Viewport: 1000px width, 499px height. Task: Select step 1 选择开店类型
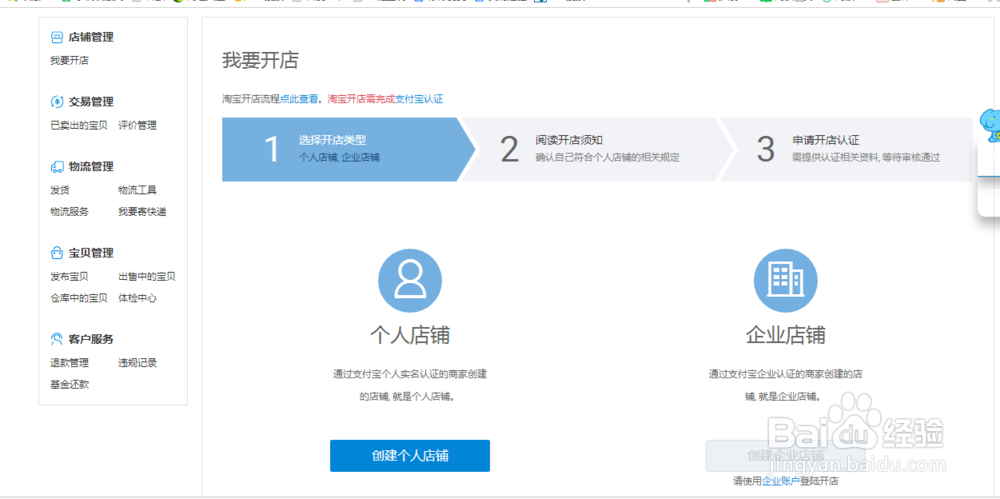pyautogui.click(x=348, y=149)
